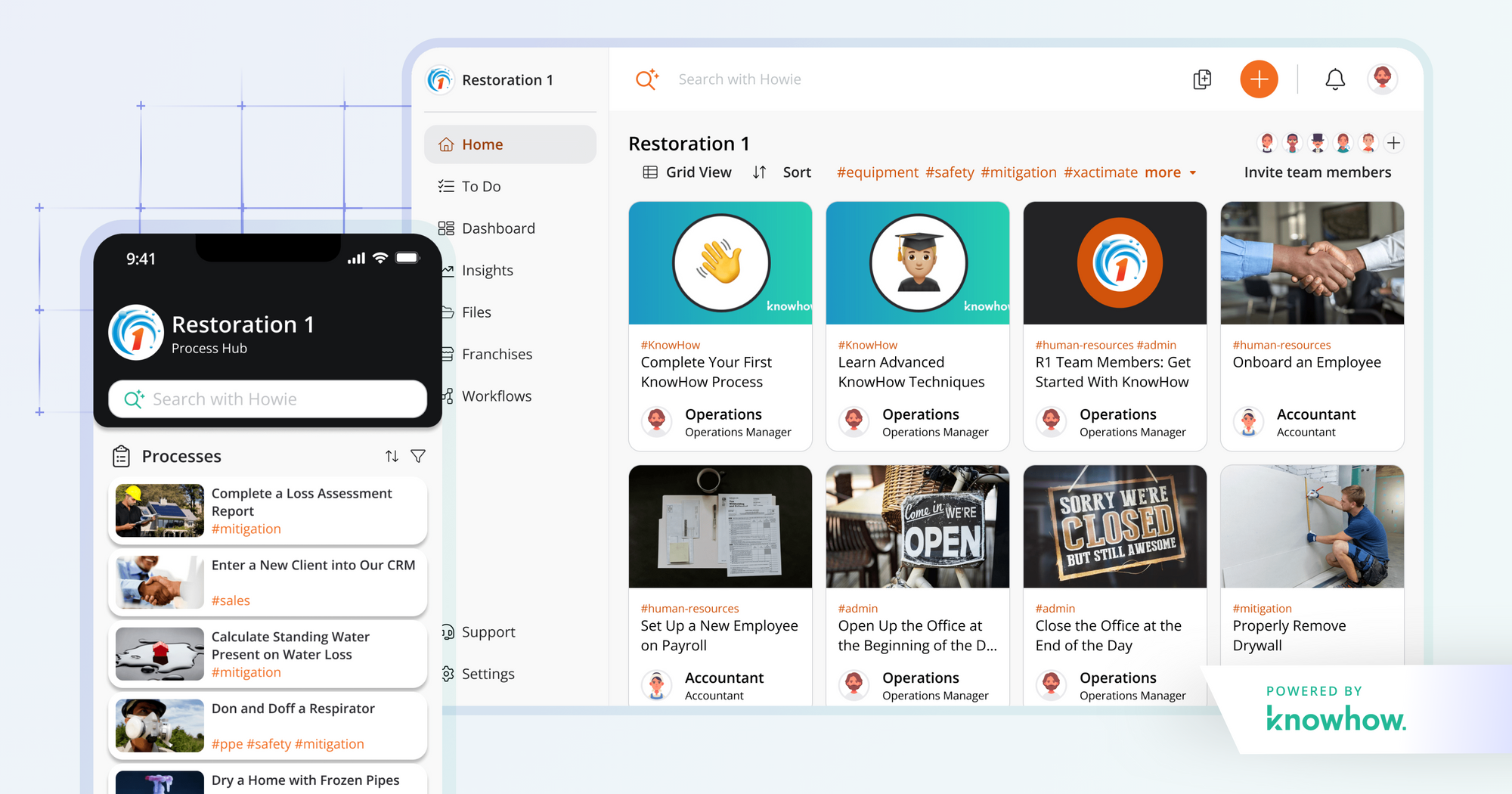The height and width of the screenshot is (794, 1512).
Task: Expand the more tags dropdown
Action: (x=1170, y=172)
